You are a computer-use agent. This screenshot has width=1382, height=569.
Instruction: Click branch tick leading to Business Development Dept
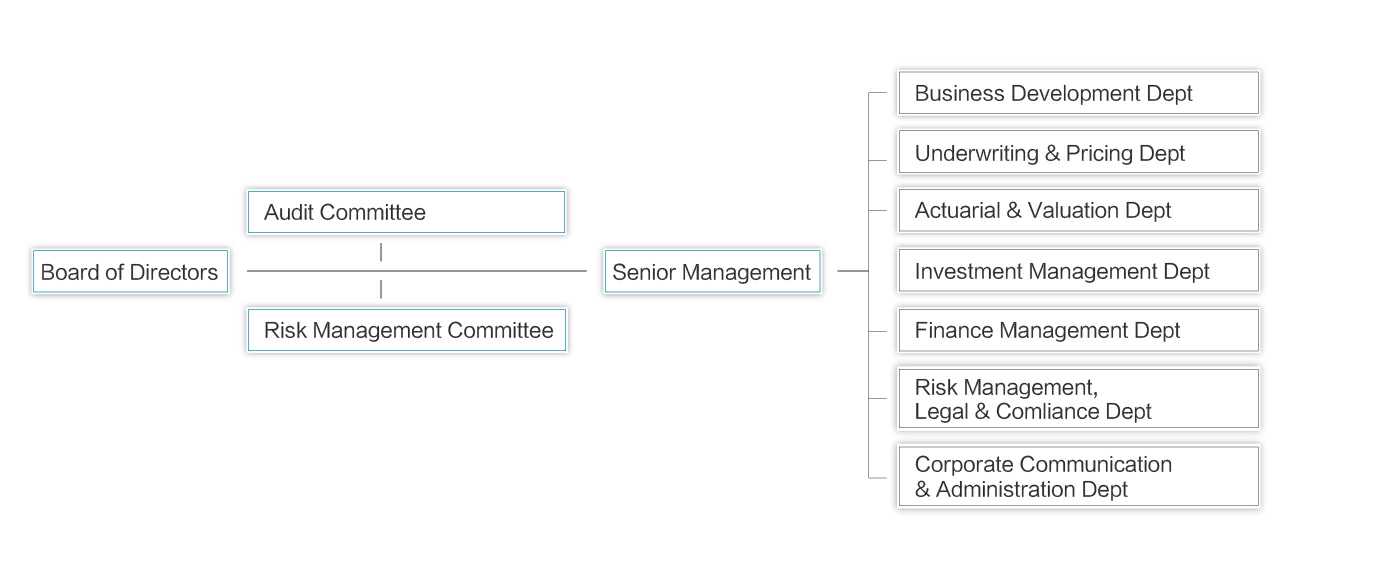point(878,93)
